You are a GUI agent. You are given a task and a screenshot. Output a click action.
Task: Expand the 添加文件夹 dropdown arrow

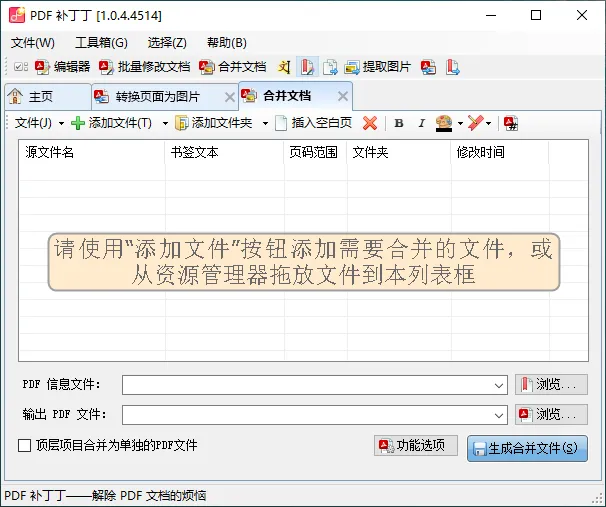(x=265, y=124)
